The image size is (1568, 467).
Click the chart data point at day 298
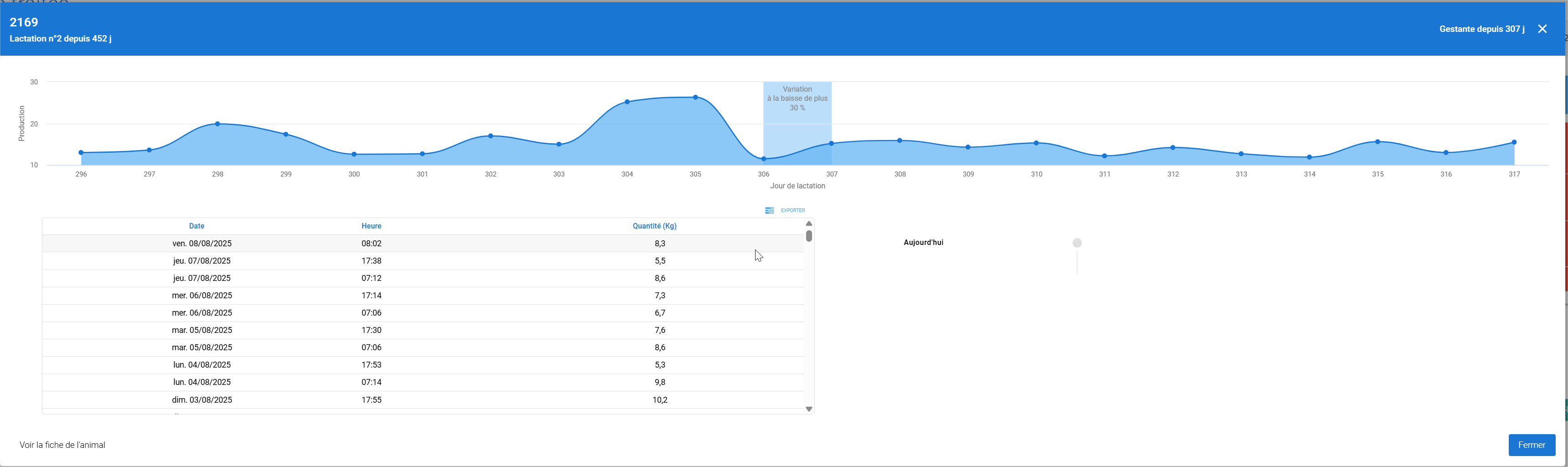click(x=217, y=124)
